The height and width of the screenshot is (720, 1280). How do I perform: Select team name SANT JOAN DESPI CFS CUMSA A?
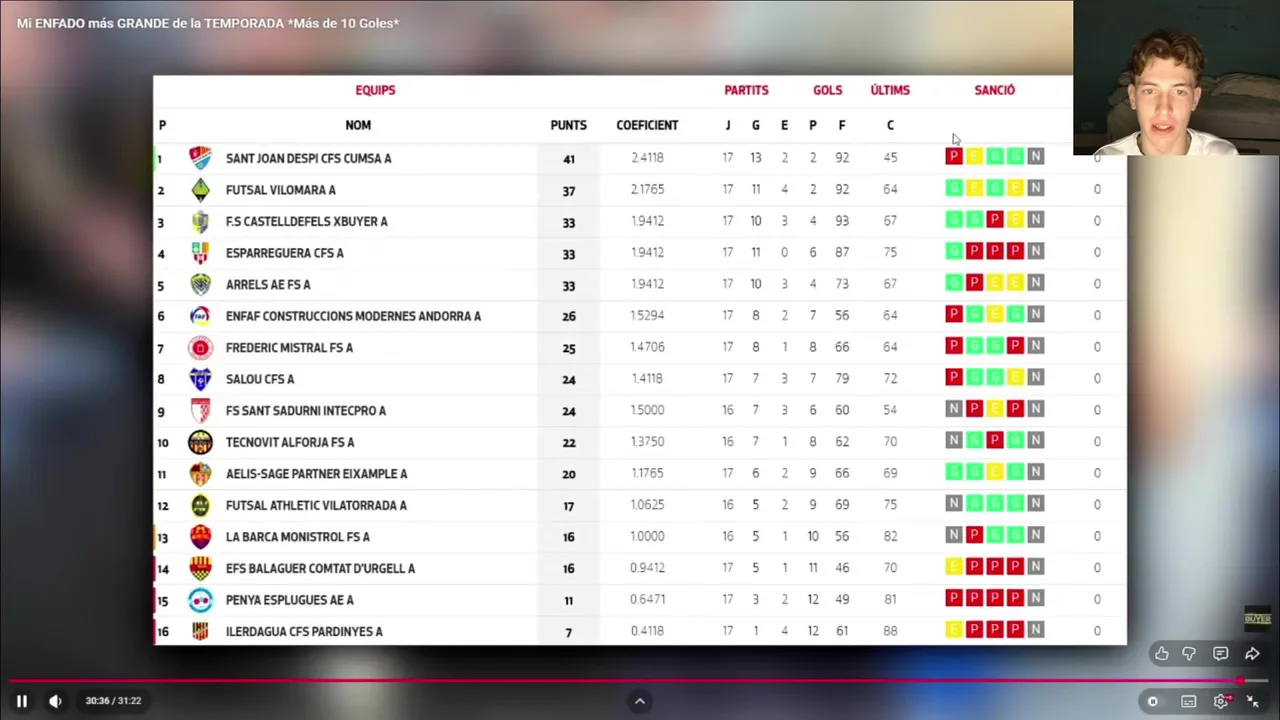pos(308,158)
